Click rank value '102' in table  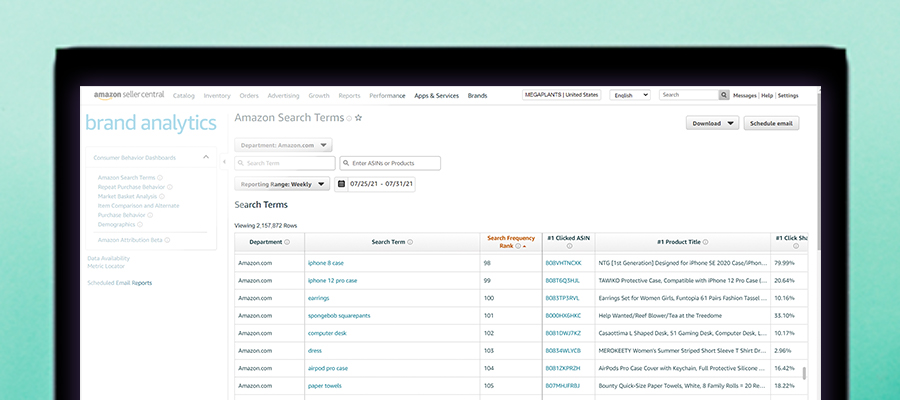click(488, 333)
